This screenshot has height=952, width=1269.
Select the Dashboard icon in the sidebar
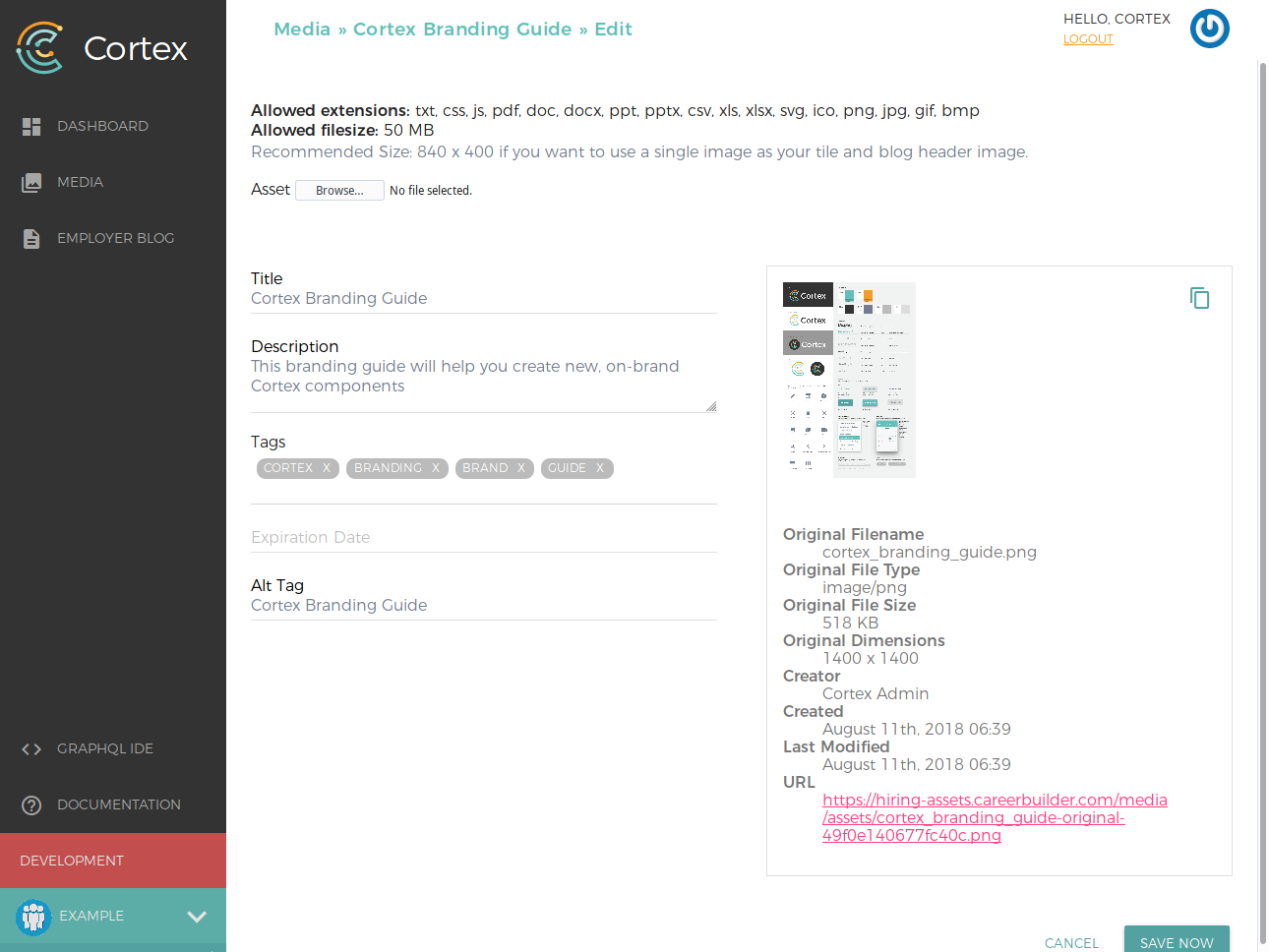coord(30,125)
